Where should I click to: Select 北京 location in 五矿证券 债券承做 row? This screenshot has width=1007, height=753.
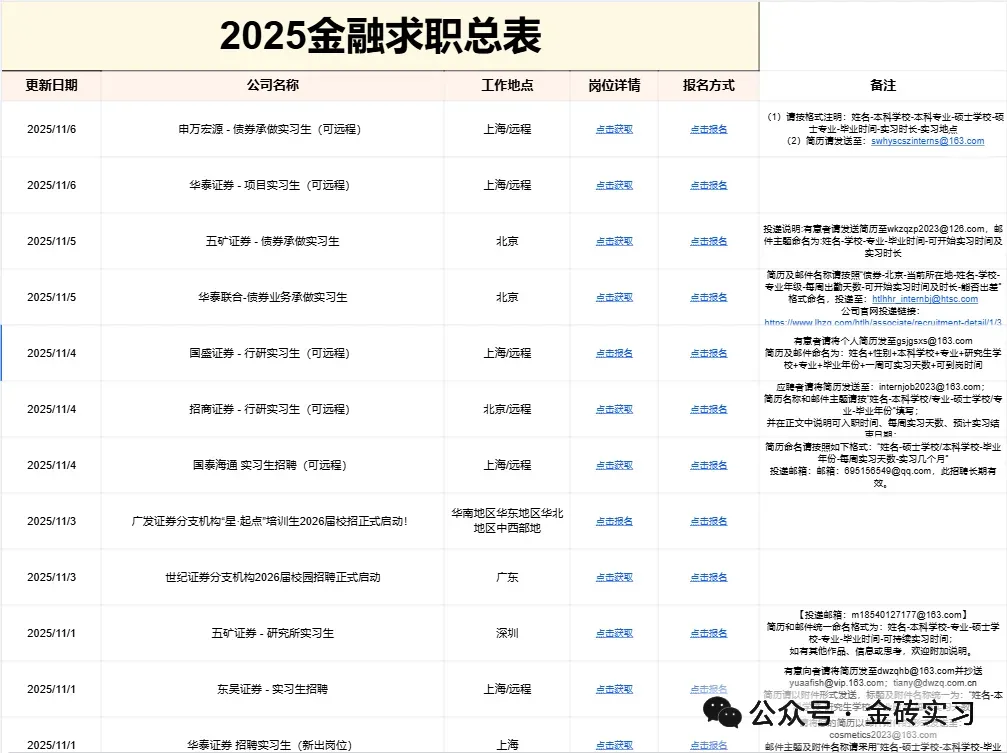(507, 241)
